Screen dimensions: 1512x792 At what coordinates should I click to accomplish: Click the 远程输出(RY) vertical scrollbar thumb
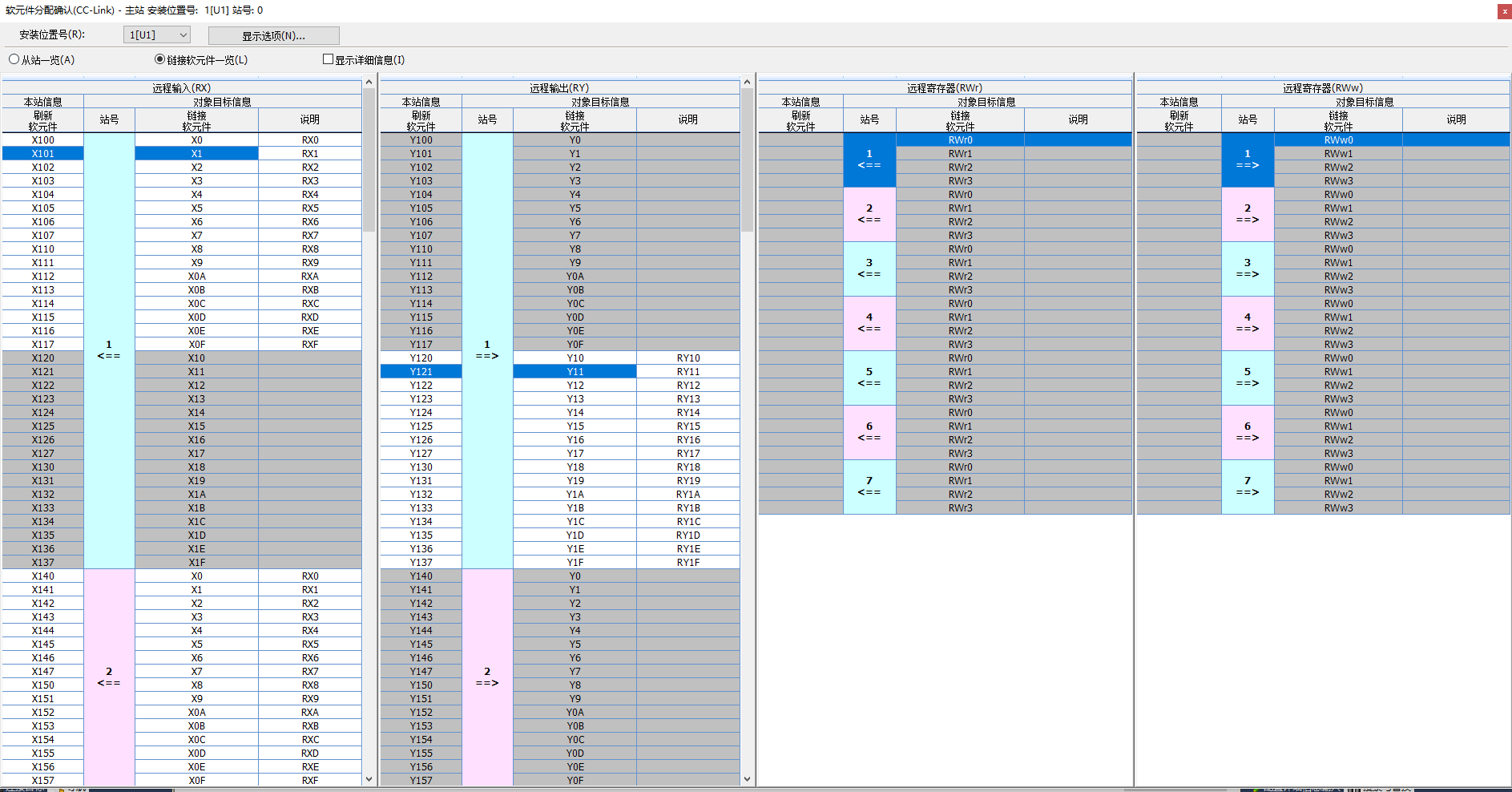[x=747, y=160]
